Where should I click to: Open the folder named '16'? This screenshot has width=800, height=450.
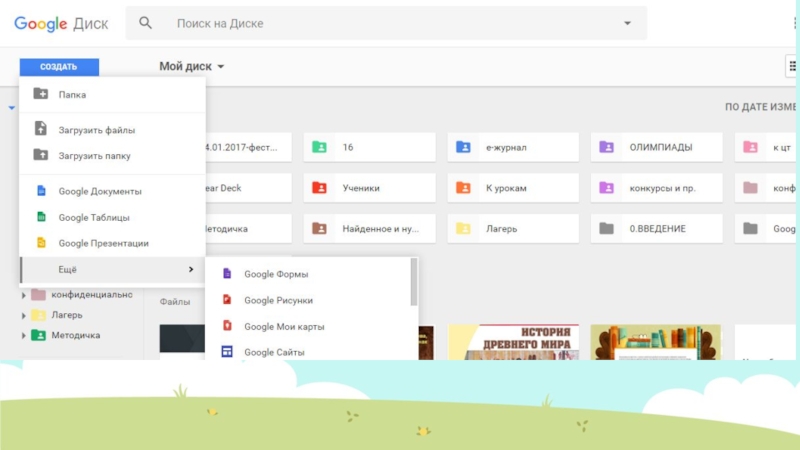(370, 147)
